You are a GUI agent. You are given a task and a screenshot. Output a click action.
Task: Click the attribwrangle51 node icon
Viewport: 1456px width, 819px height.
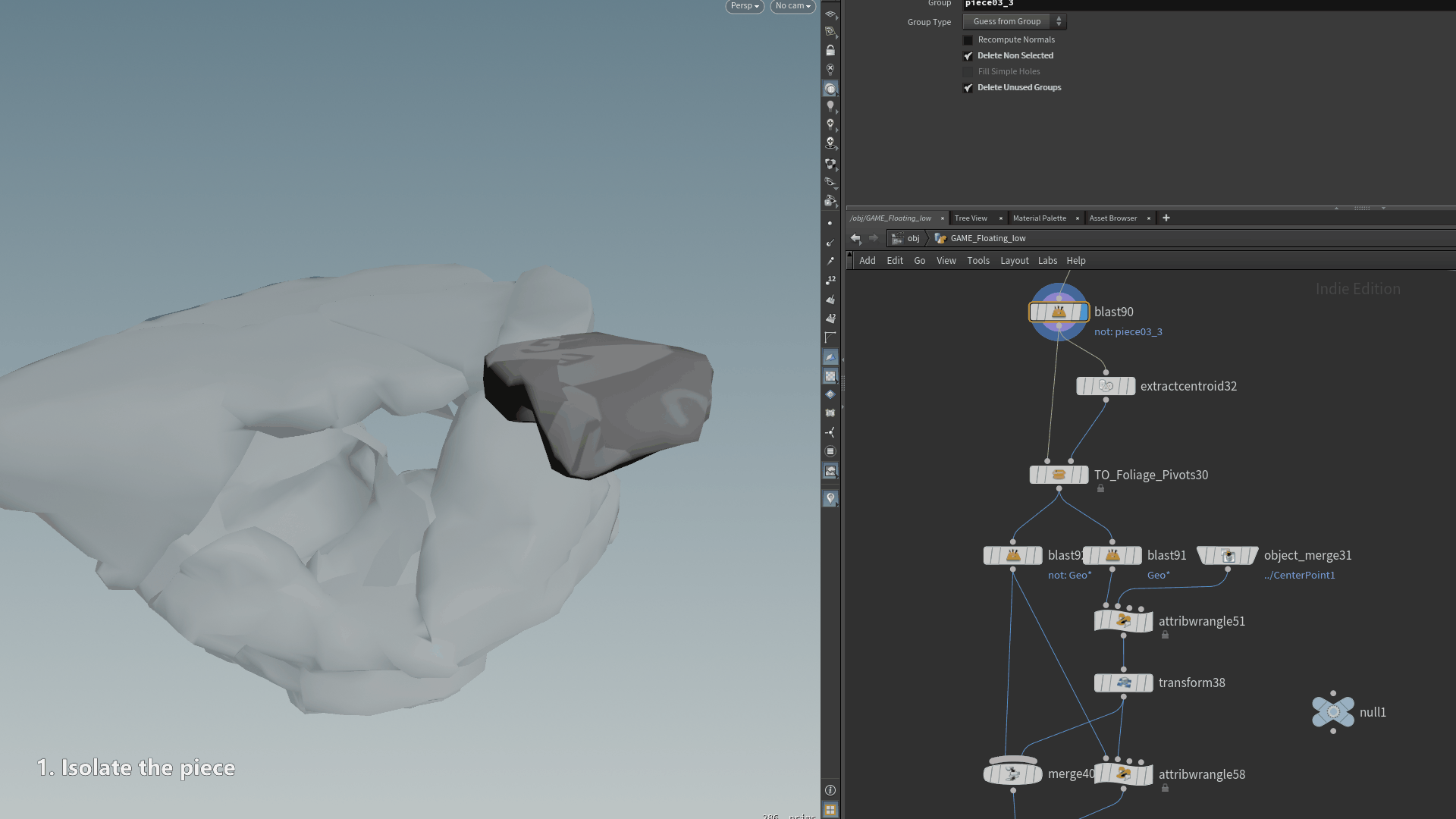[x=1123, y=621]
